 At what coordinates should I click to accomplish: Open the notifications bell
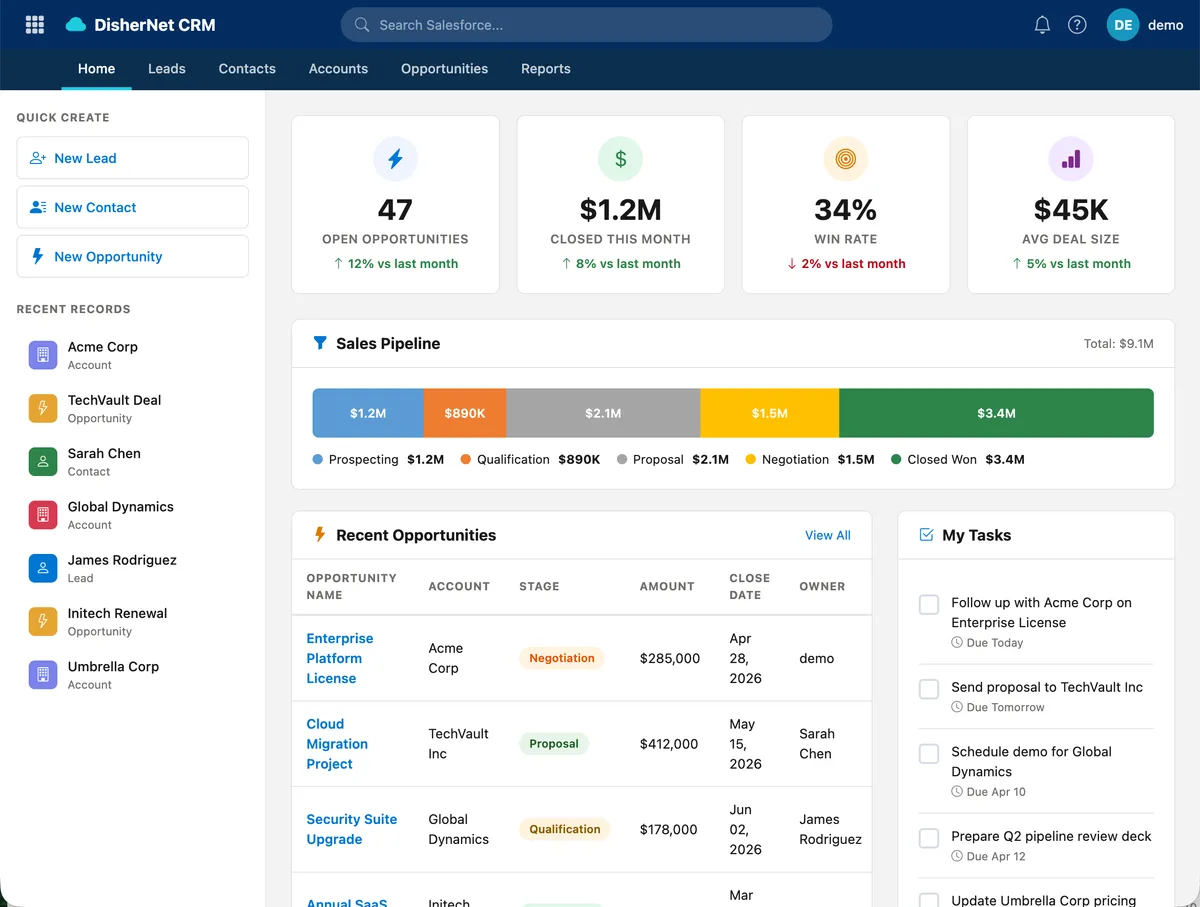click(1042, 25)
